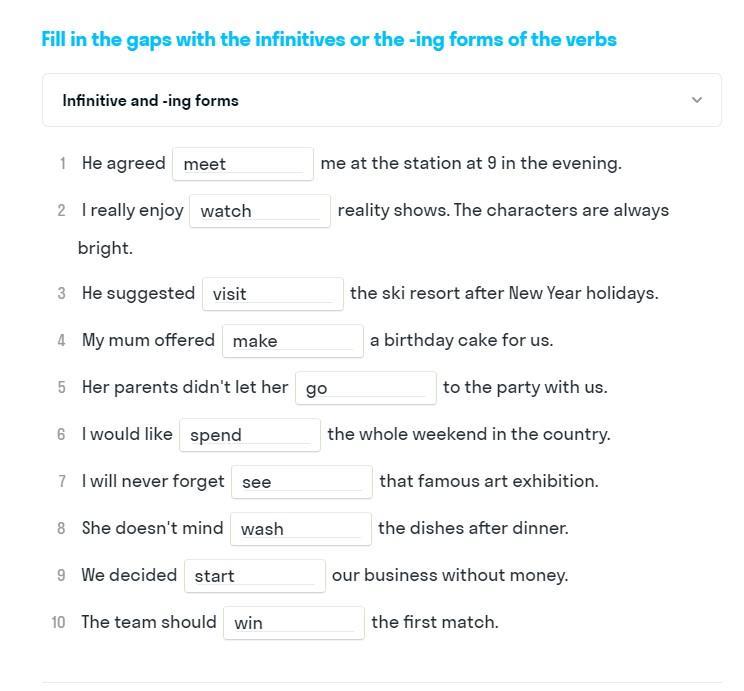744x691 pixels.
Task: Click the gap after 'He agreed'
Action: pos(243,164)
